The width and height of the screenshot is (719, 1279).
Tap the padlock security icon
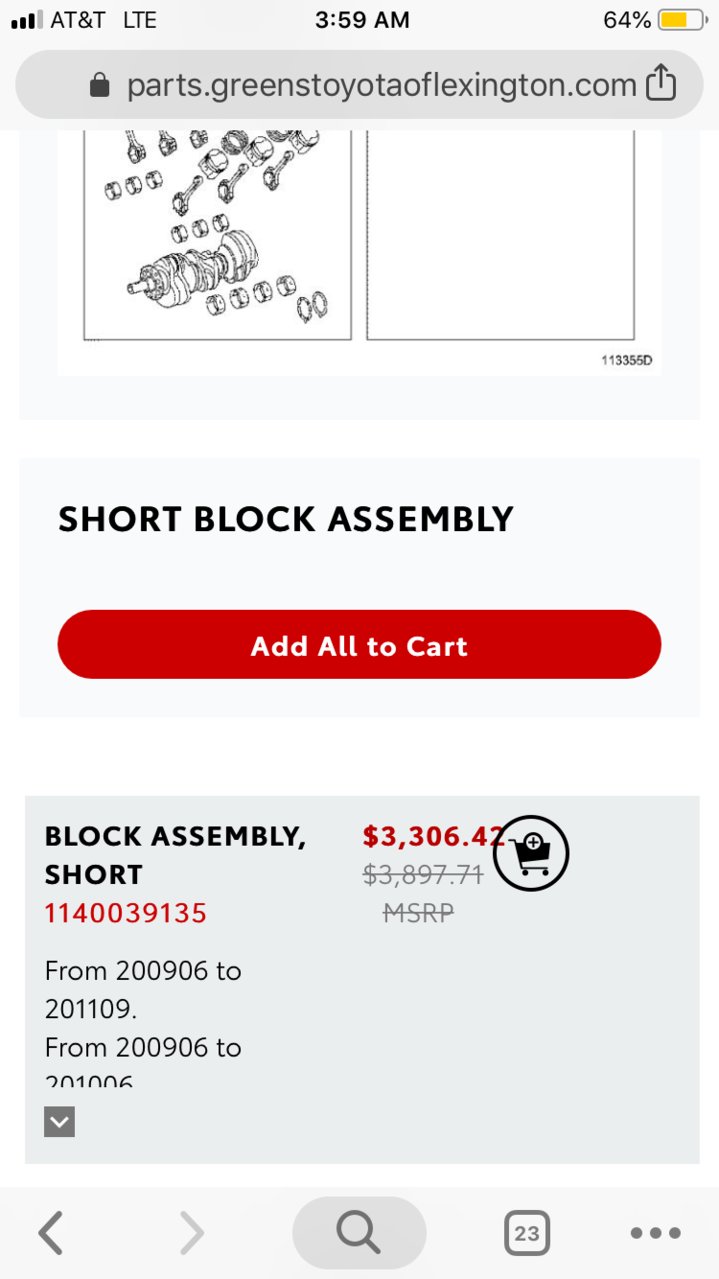point(99,86)
